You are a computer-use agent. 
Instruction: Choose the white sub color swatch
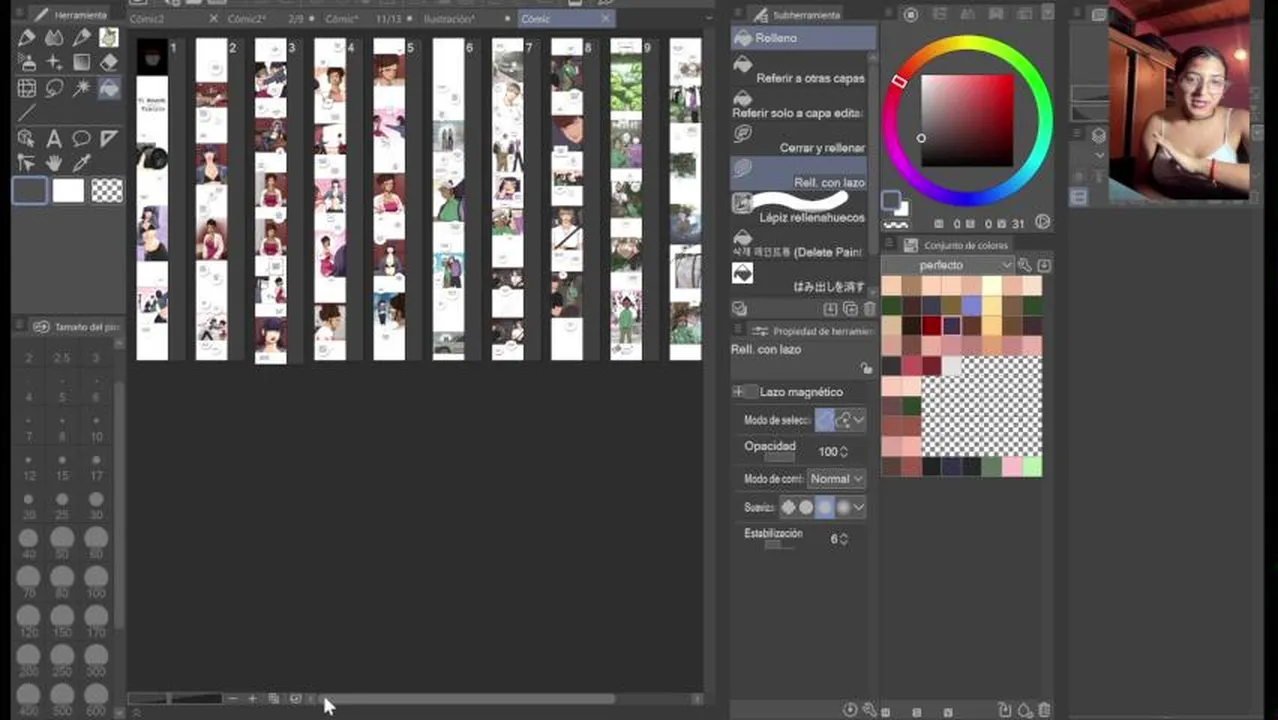click(x=68, y=190)
